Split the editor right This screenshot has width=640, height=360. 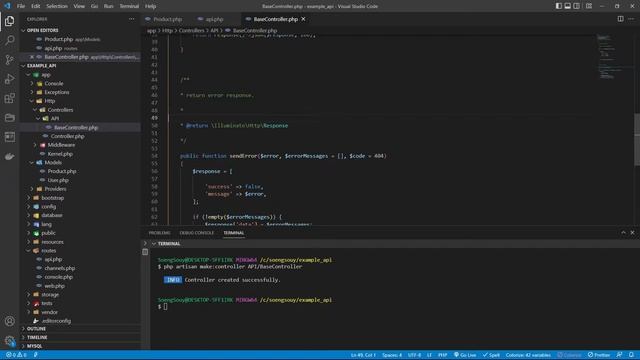[x=620, y=19]
